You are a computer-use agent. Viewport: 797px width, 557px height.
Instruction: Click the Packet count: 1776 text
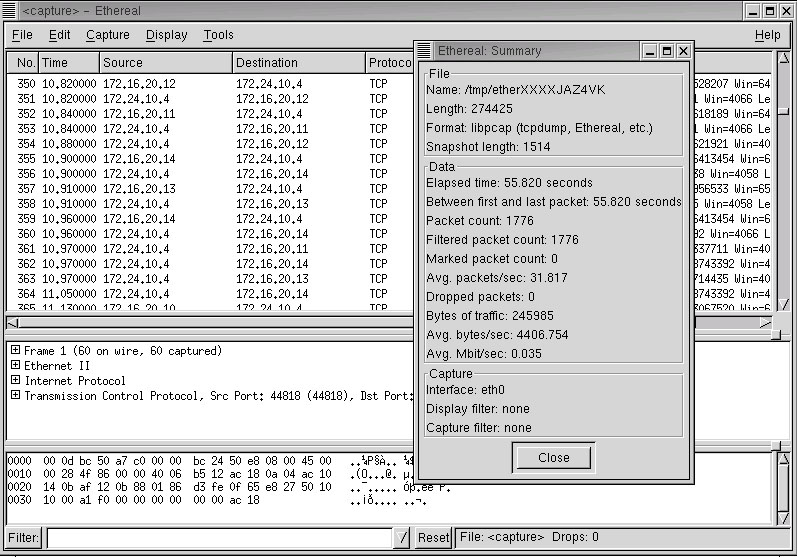coord(480,221)
